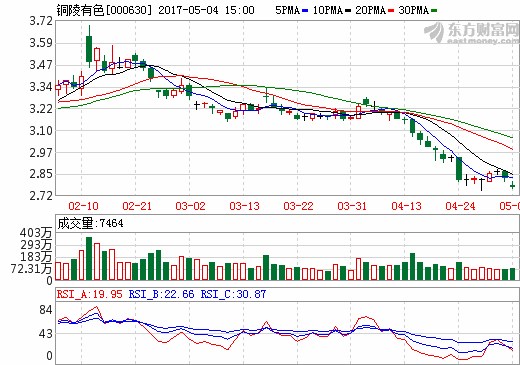Click the 2.72 price axis label
The image size is (520, 365).
(41, 196)
